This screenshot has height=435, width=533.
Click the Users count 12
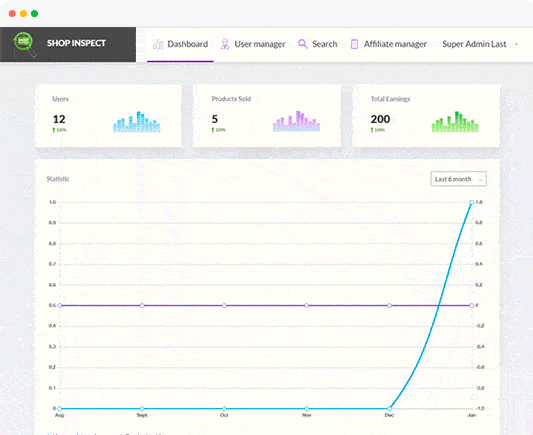59,119
